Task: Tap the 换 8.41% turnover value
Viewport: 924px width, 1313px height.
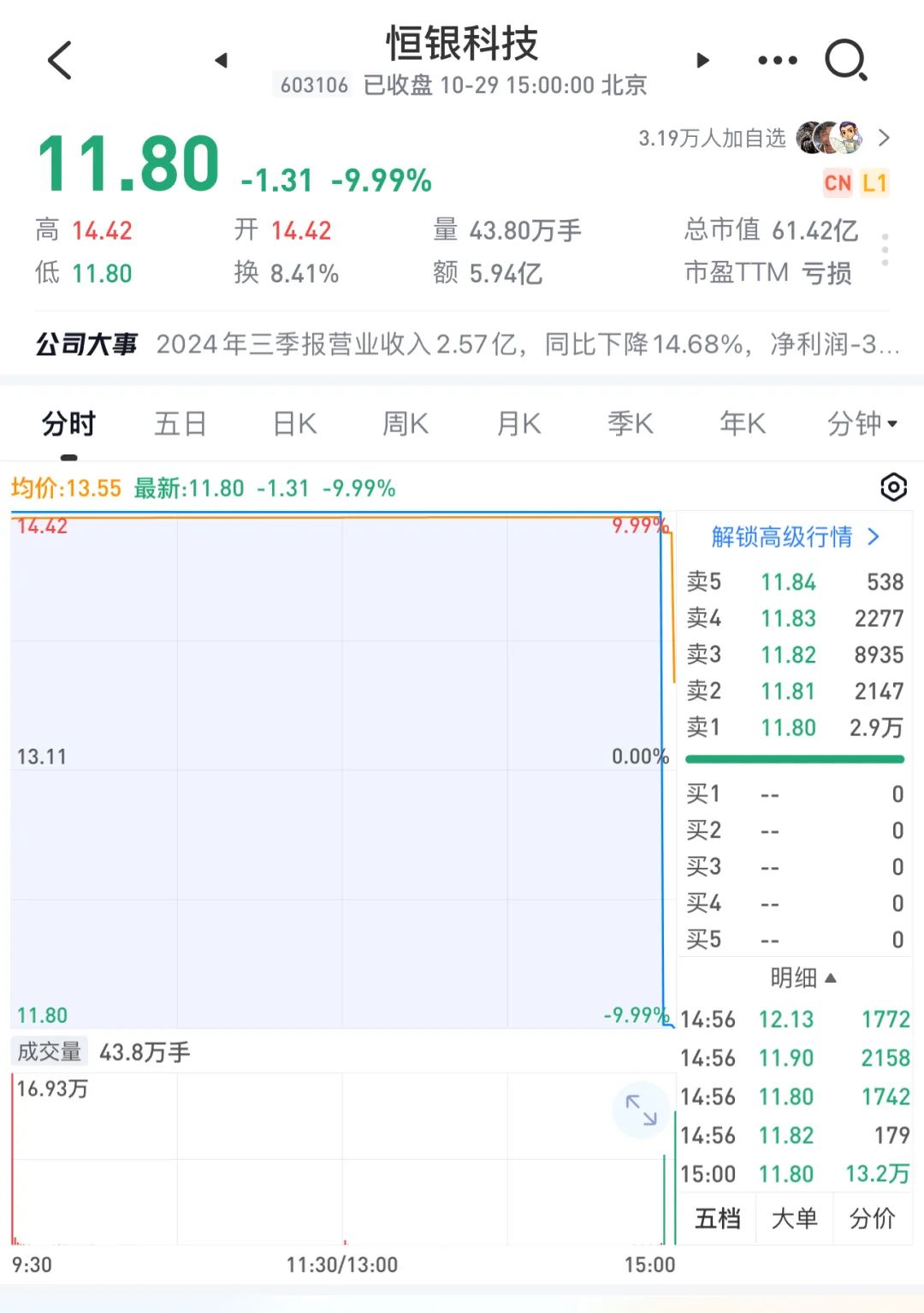Action: pyautogui.click(x=287, y=273)
